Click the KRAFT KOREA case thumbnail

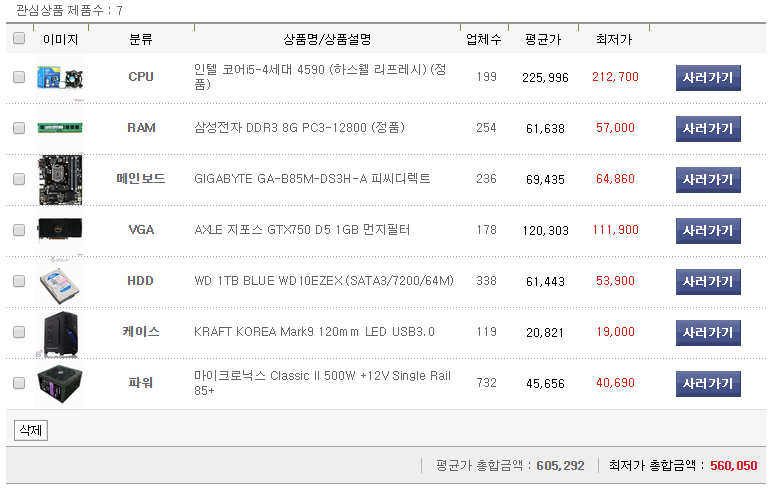[x=60, y=332]
